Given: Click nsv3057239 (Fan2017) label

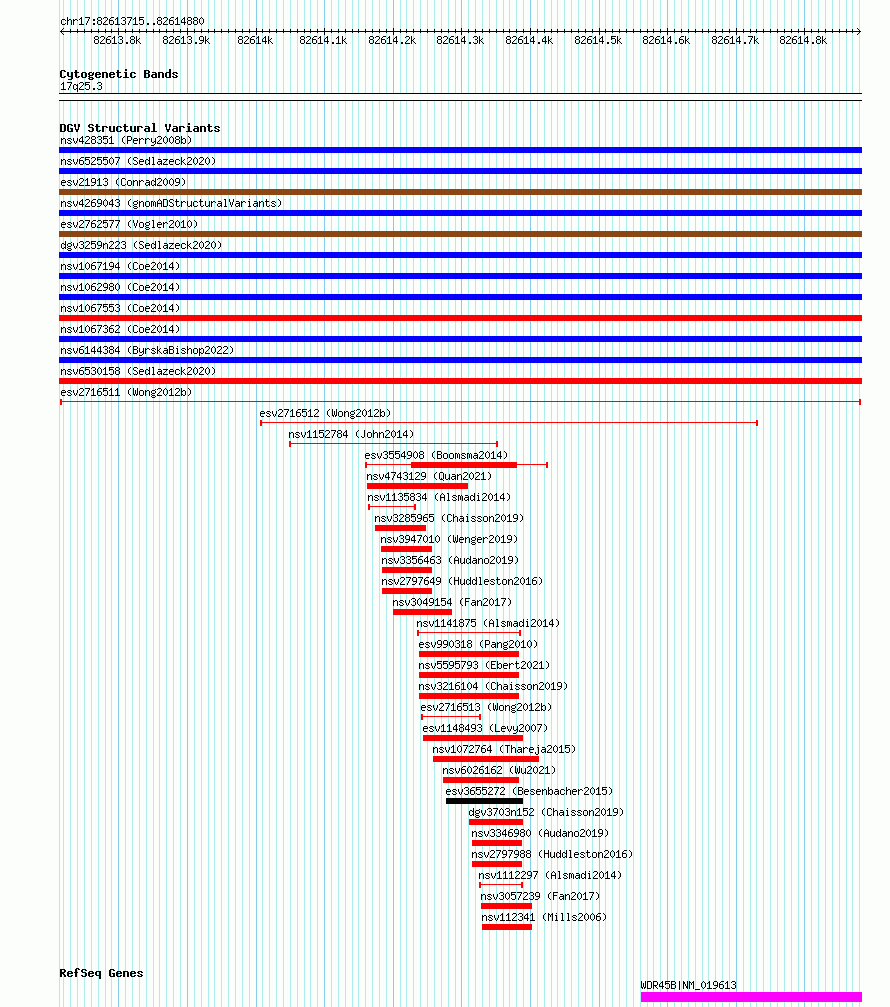Looking at the screenshot, I should tap(540, 896).
